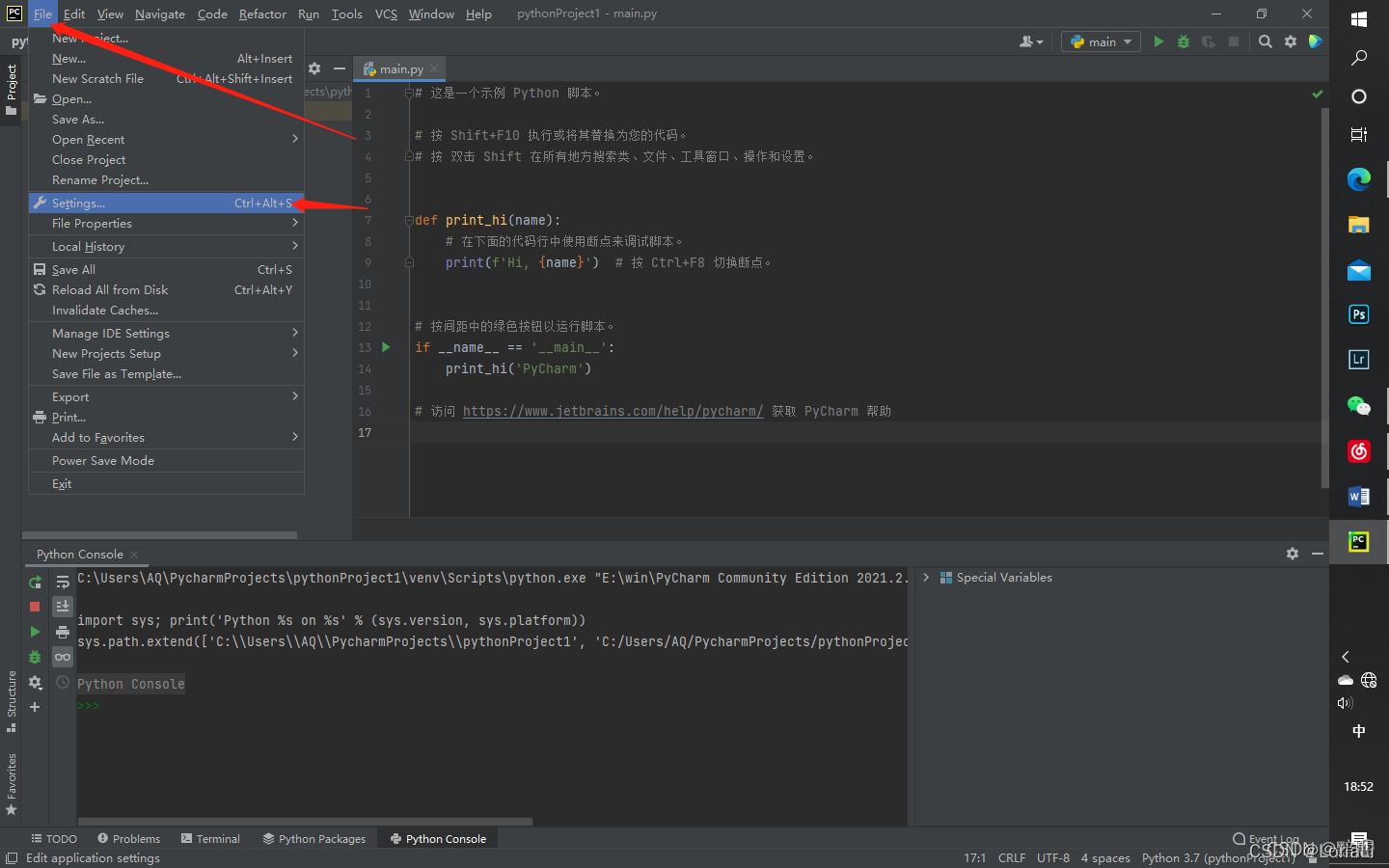Attach debugger to Python console
The image size is (1389, 868).
coord(35,657)
